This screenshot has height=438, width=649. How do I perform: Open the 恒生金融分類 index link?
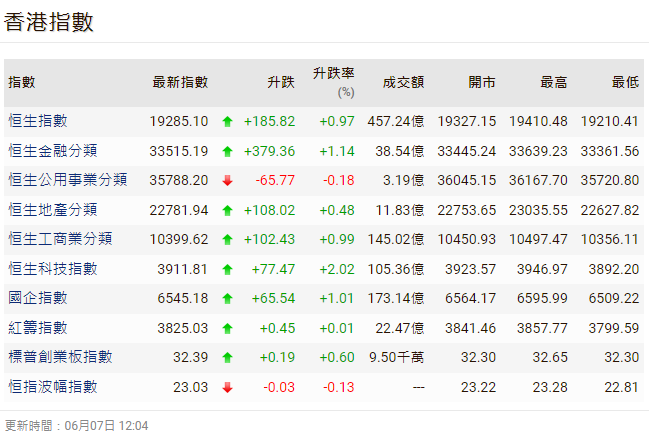[x=52, y=151]
